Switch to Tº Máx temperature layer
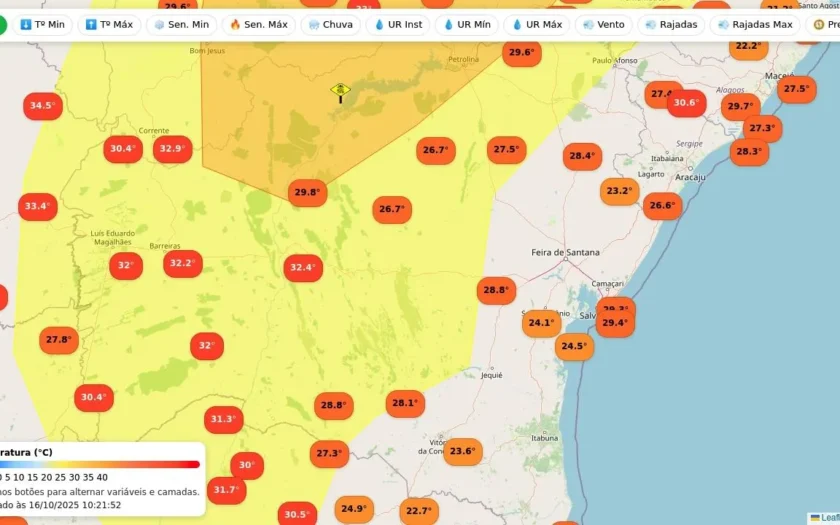Image resolution: width=840 pixels, height=525 pixels. [109, 25]
